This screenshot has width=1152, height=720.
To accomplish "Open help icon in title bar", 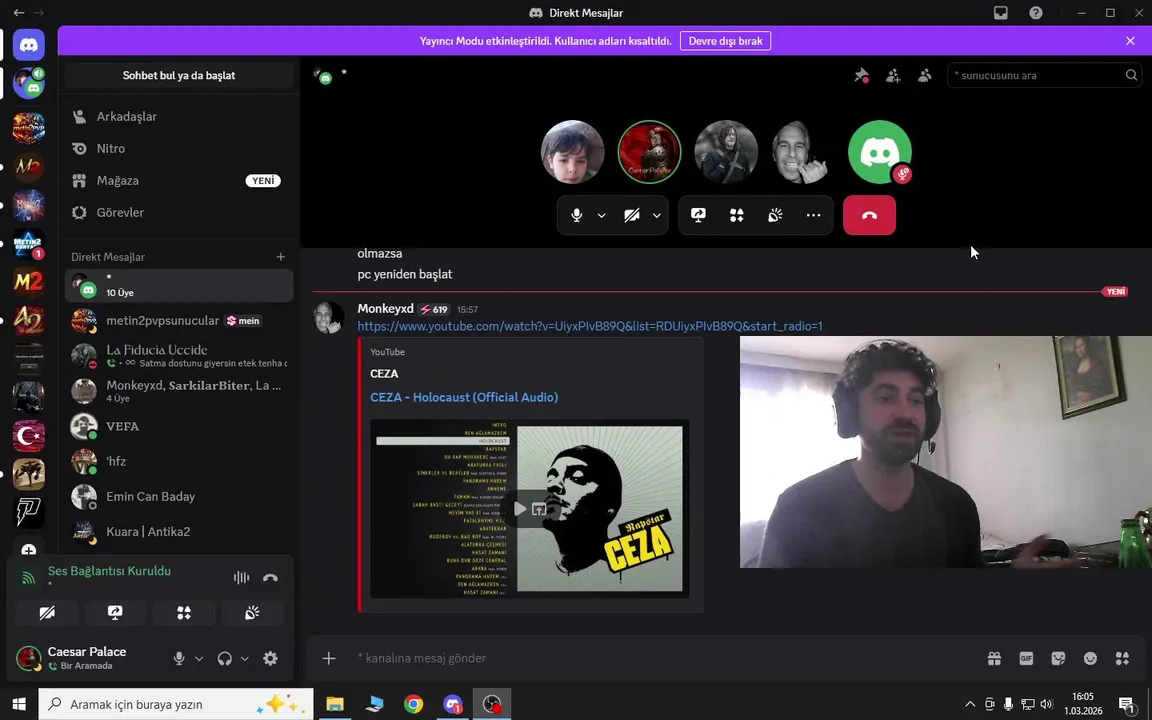I will tap(1036, 12).
